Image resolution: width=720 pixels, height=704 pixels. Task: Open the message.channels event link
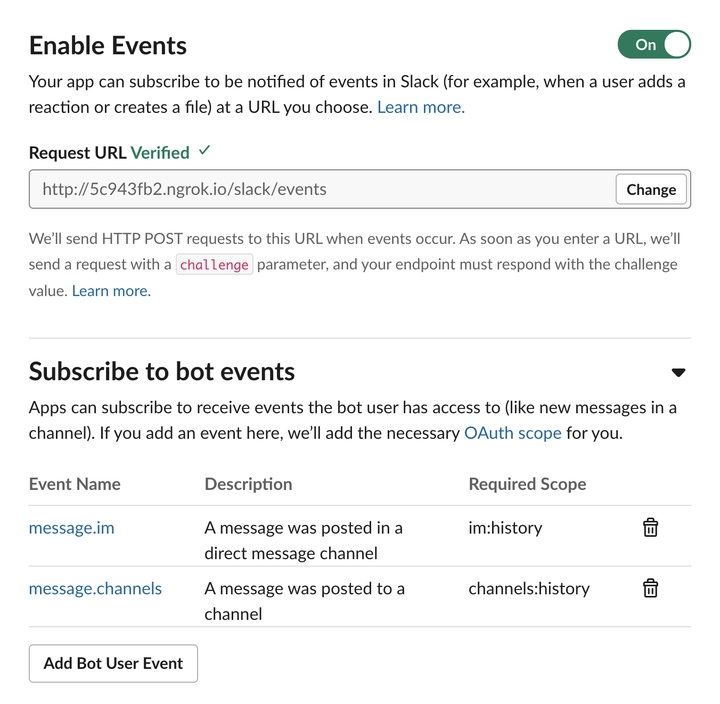pos(95,588)
